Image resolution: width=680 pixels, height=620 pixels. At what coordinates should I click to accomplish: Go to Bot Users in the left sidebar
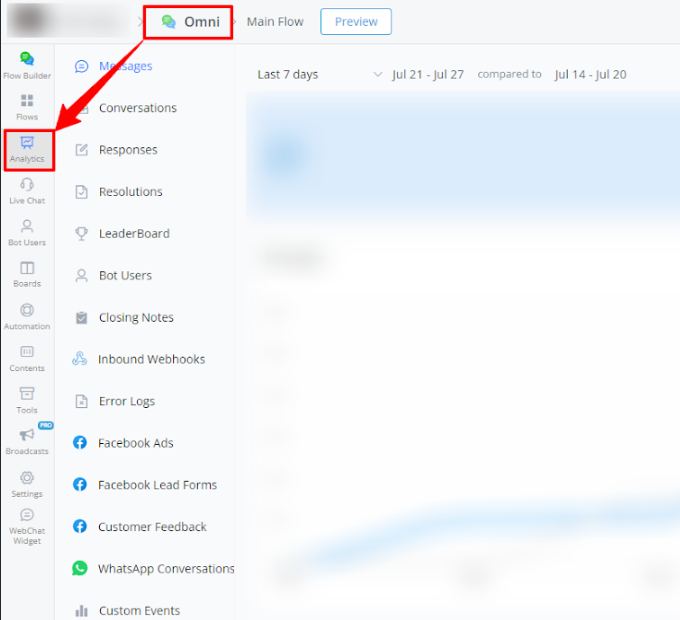point(27,232)
